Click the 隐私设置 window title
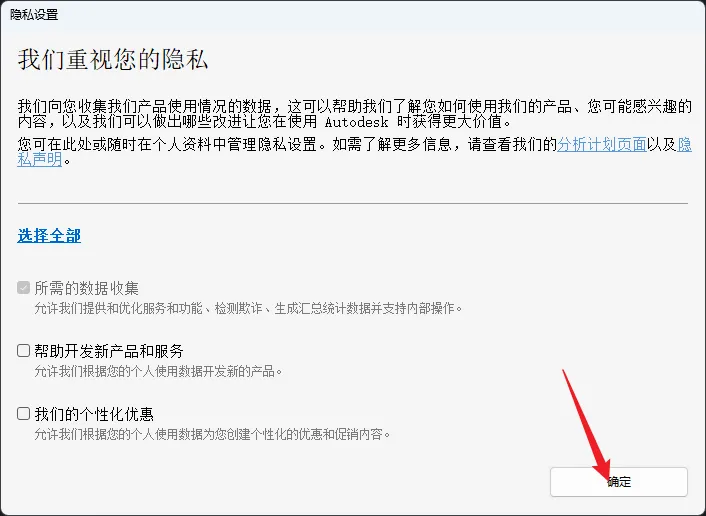The image size is (706, 516). (34, 15)
